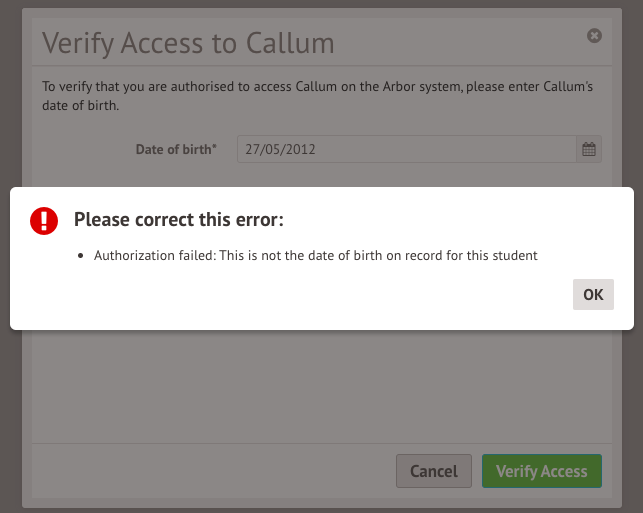
Task: Click the Arbor authorisation instruction text
Action: (x=317, y=96)
